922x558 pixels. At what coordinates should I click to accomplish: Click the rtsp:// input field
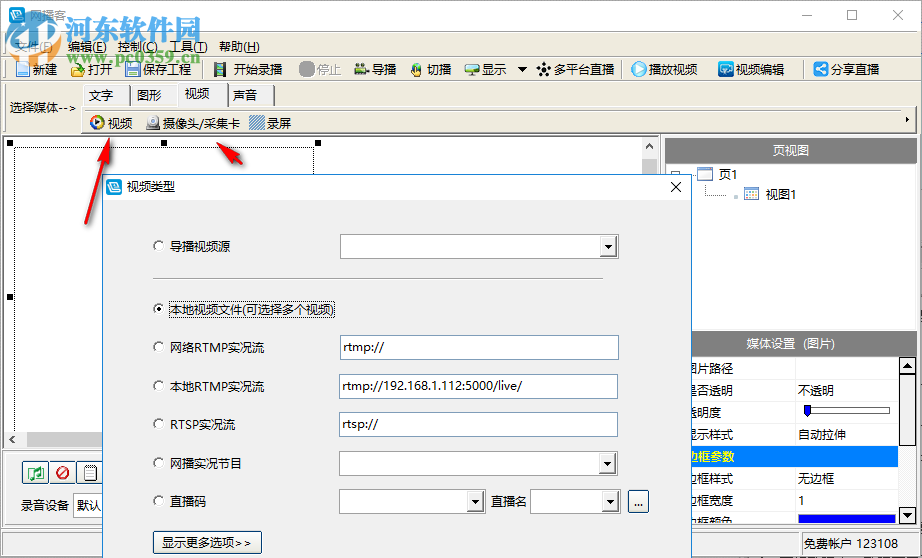coord(479,425)
